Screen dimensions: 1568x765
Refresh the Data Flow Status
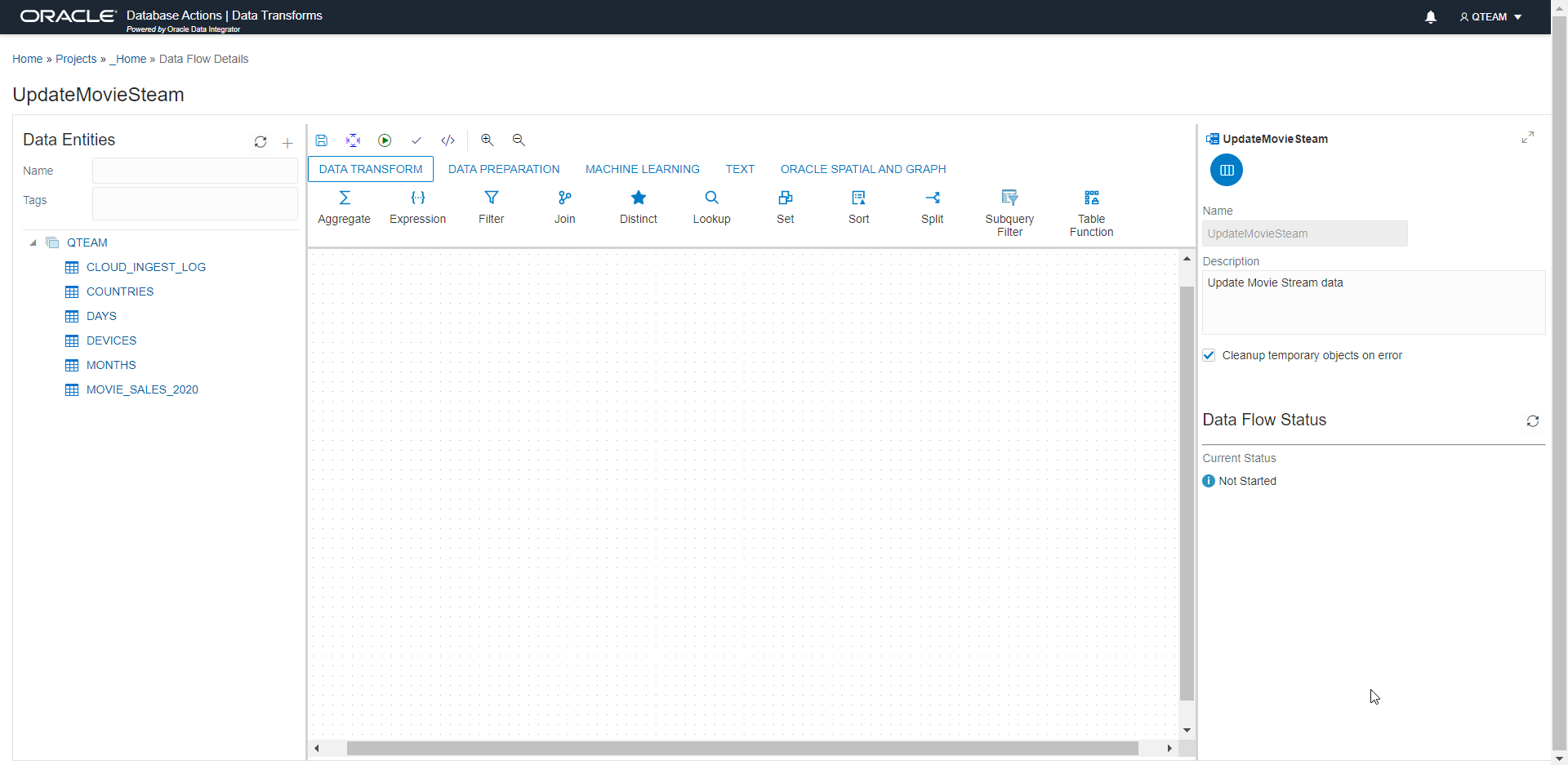click(x=1533, y=421)
